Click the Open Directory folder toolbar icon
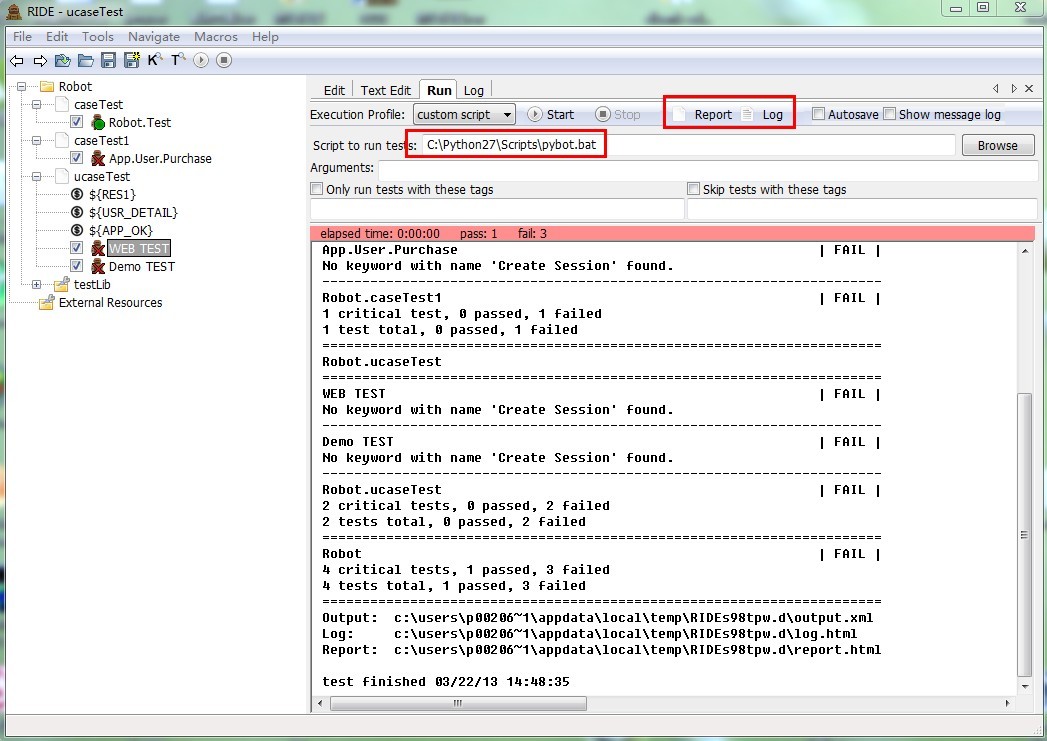This screenshot has width=1047, height=741. pos(85,61)
